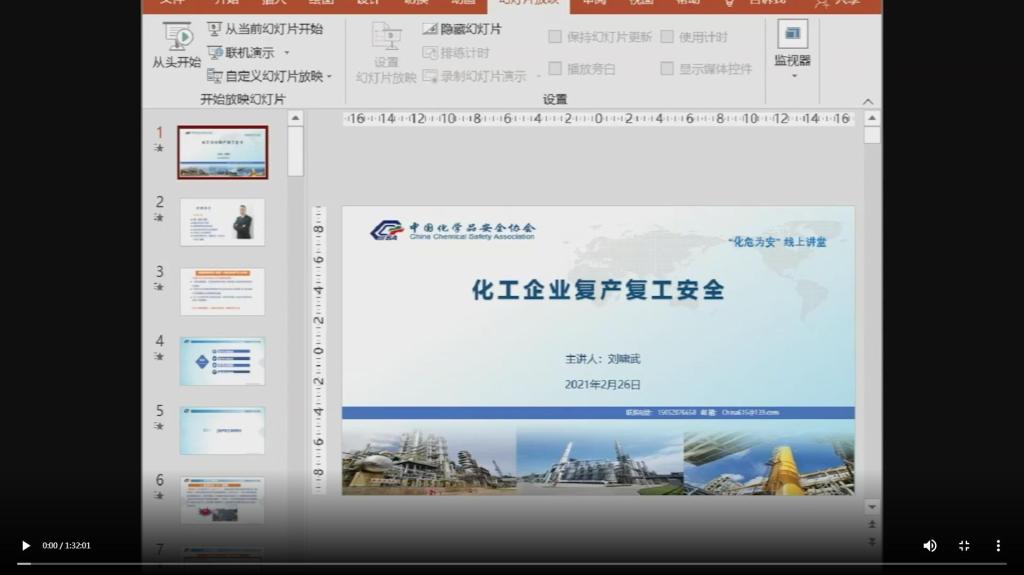Click the 隐藏幻灯片 icon

click(x=430, y=29)
